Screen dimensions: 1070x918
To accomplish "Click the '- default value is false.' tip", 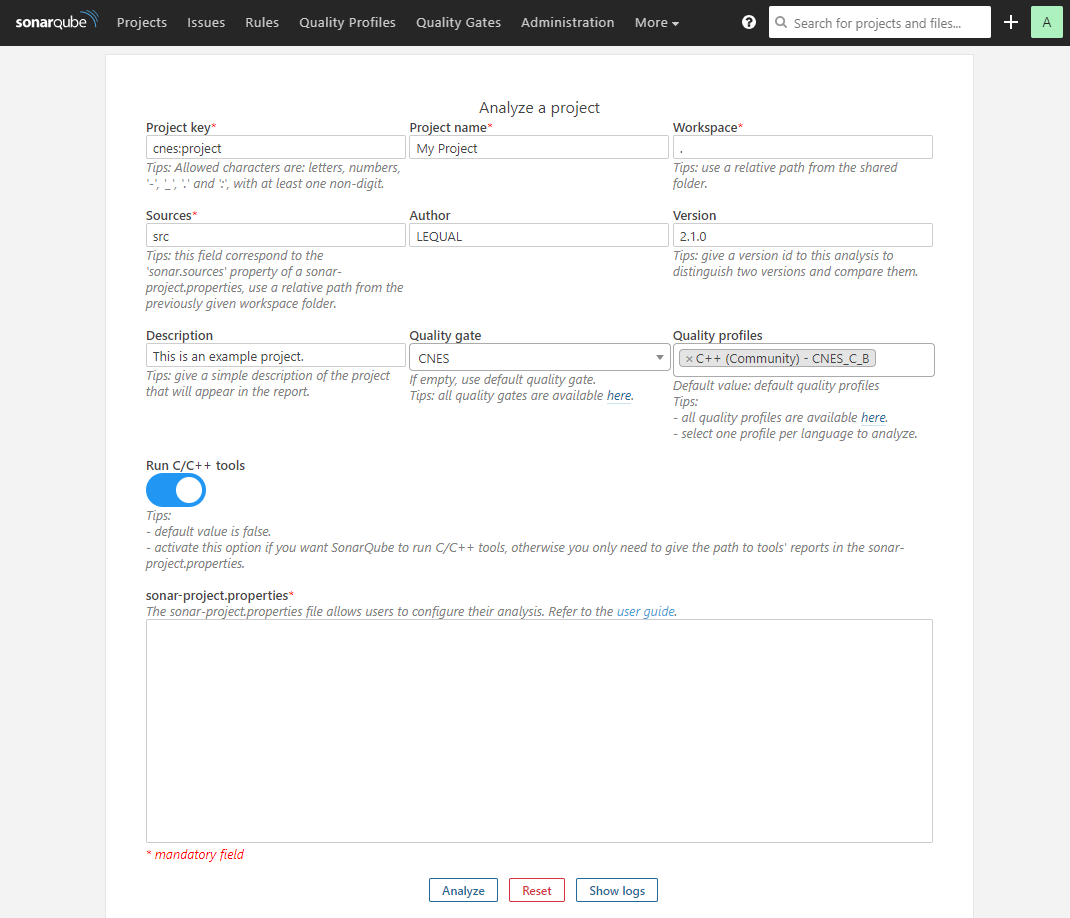I will point(209,532).
